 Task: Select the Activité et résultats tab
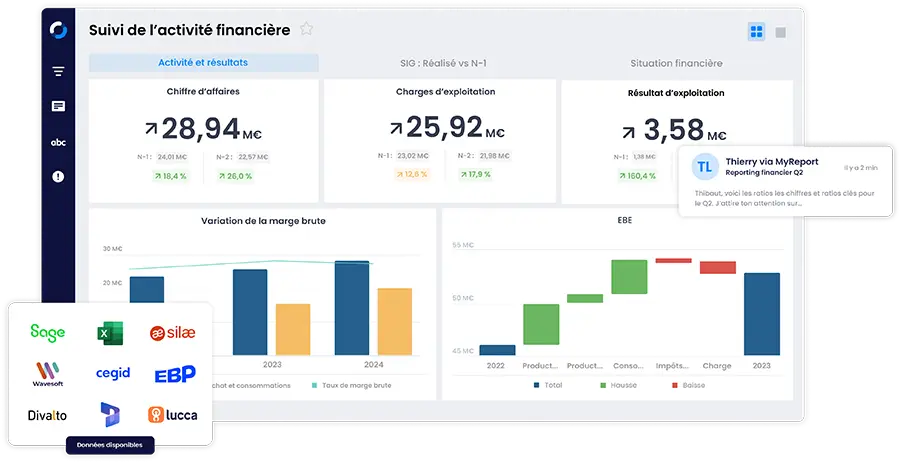pos(203,63)
